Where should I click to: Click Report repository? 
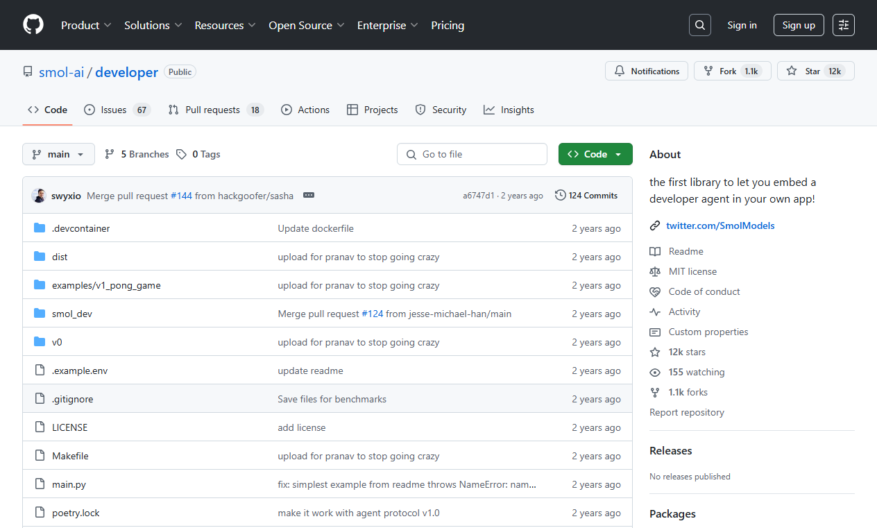(686, 412)
